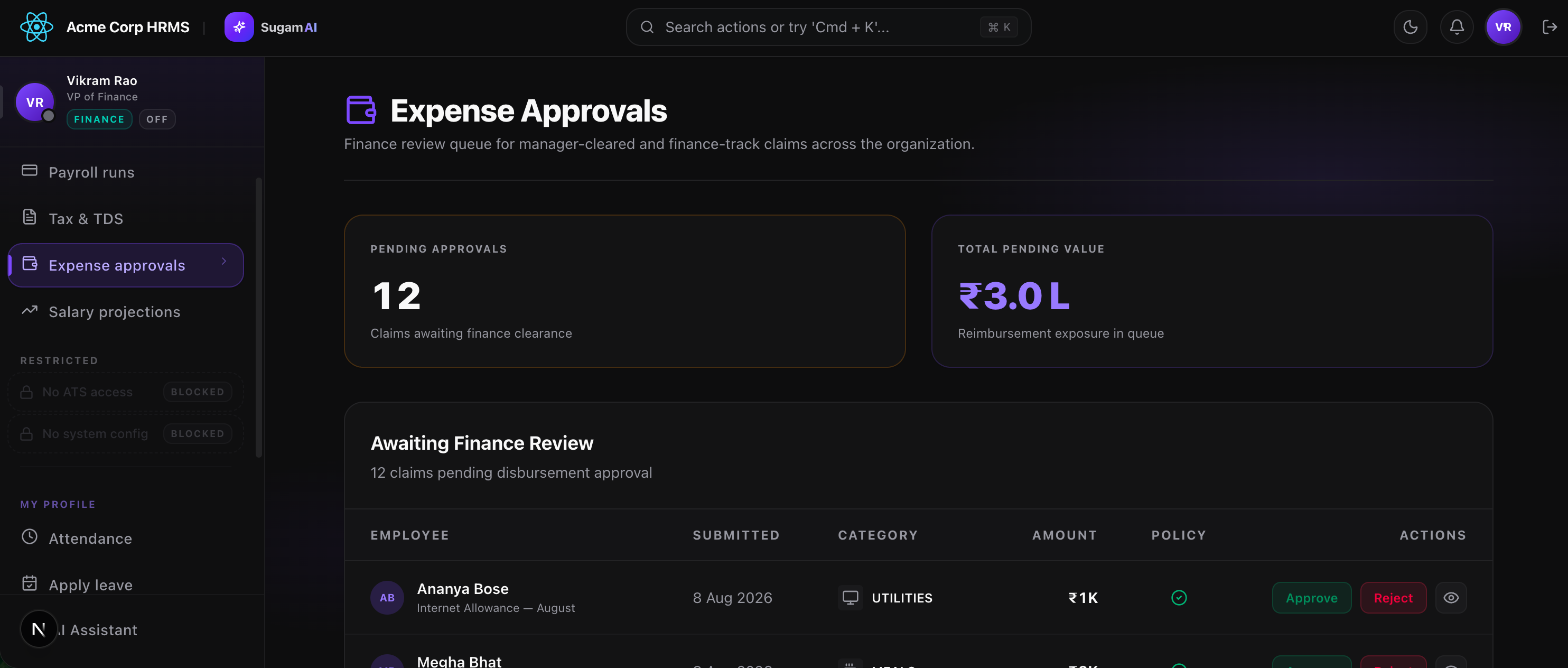This screenshot has height=668, width=1568.
Task: Click the ⌘ K shortcut hint
Action: click(998, 27)
